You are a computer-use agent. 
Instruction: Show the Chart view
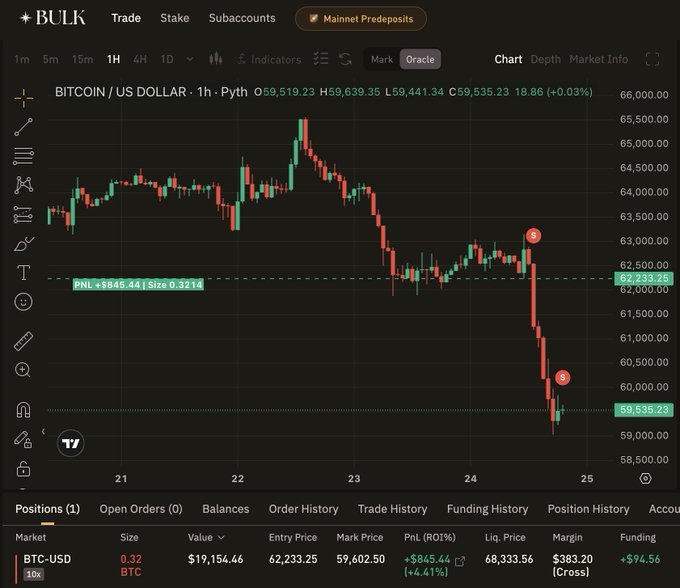click(x=508, y=59)
